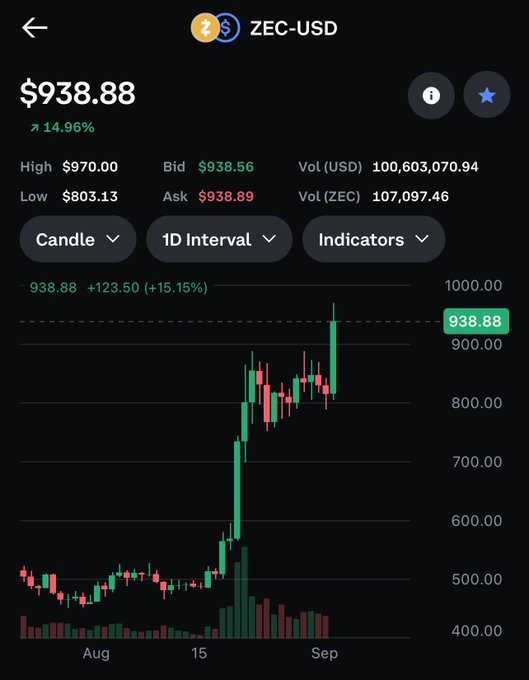Tap the 15 date axis label

click(x=199, y=653)
